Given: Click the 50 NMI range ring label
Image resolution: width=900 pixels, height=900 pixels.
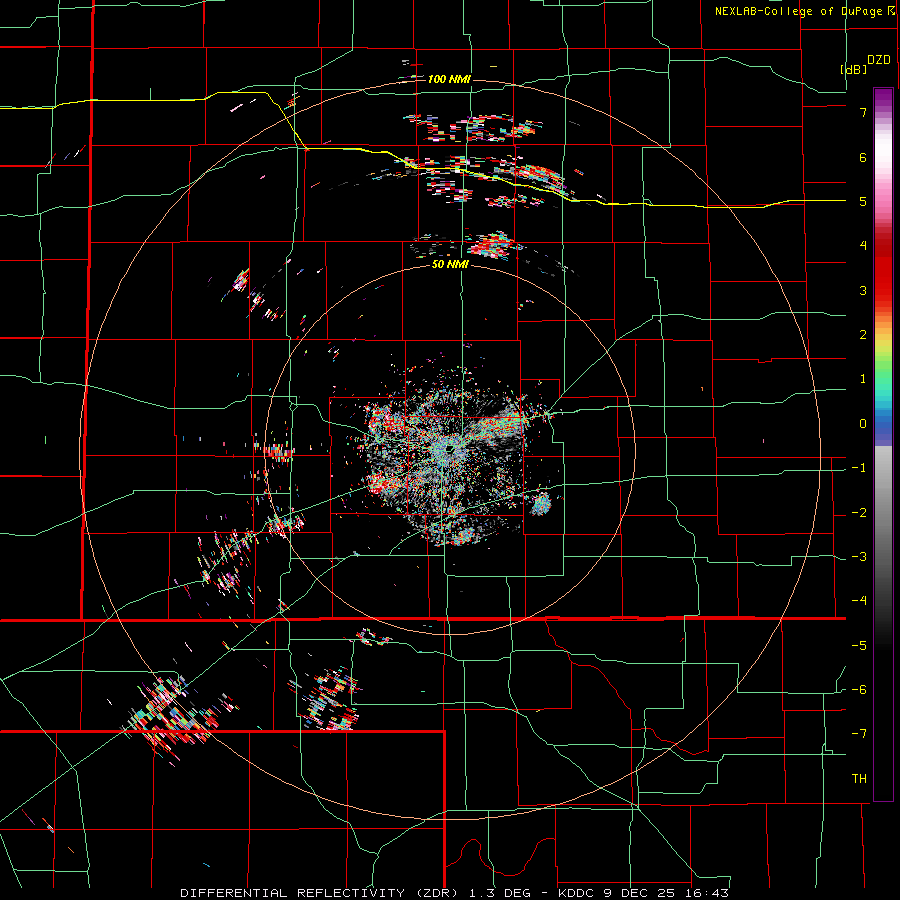Looking at the screenshot, I should 450,265.
